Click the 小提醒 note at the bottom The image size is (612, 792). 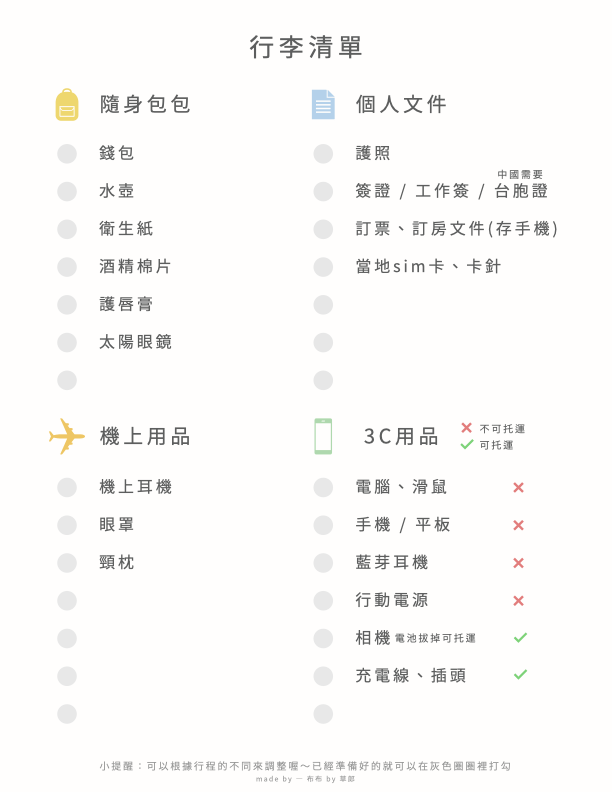pos(305,765)
